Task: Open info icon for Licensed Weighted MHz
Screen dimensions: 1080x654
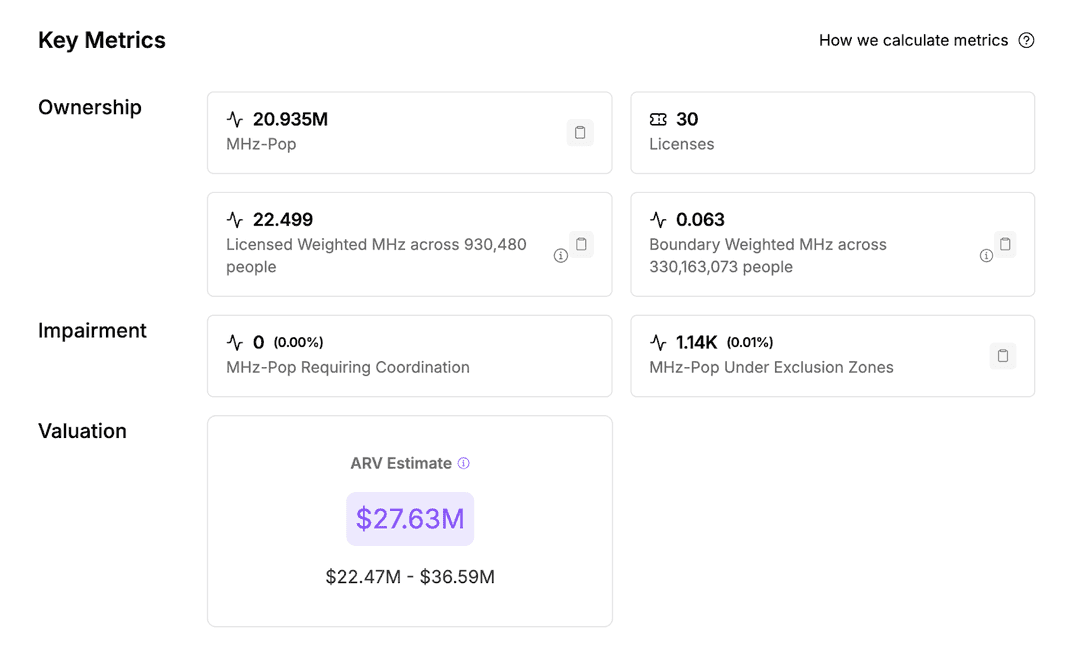Action: pyautogui.click(x=560, y=256)
